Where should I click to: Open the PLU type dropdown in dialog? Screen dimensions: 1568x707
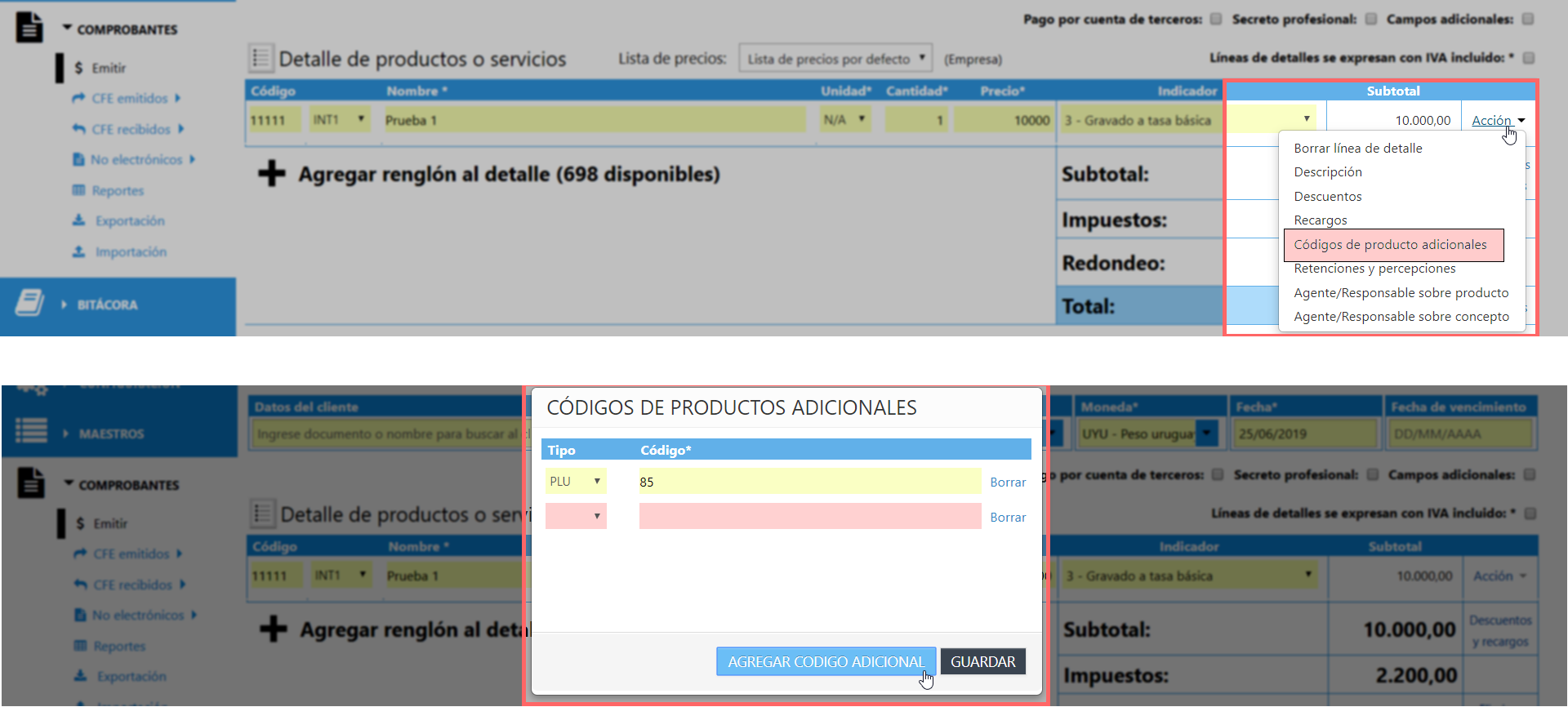[576, 482]
